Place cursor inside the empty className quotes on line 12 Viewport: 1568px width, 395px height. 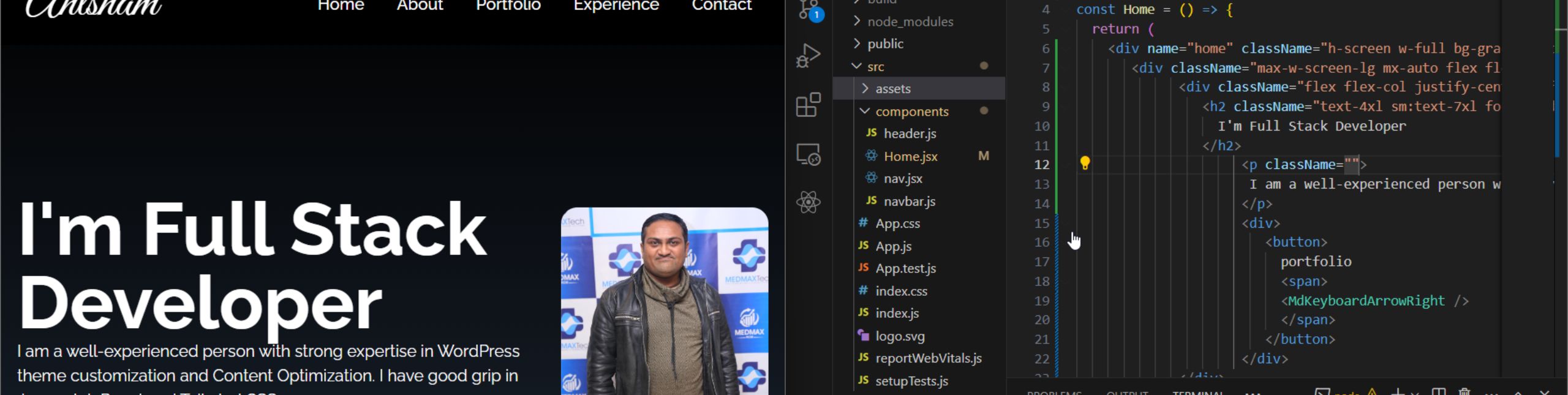pyautogui.click(x=1351, y=165)
